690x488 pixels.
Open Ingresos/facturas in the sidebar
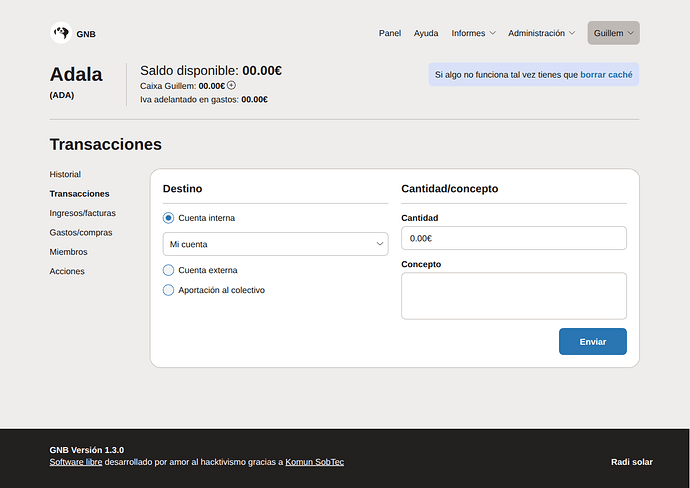[82, 213]
